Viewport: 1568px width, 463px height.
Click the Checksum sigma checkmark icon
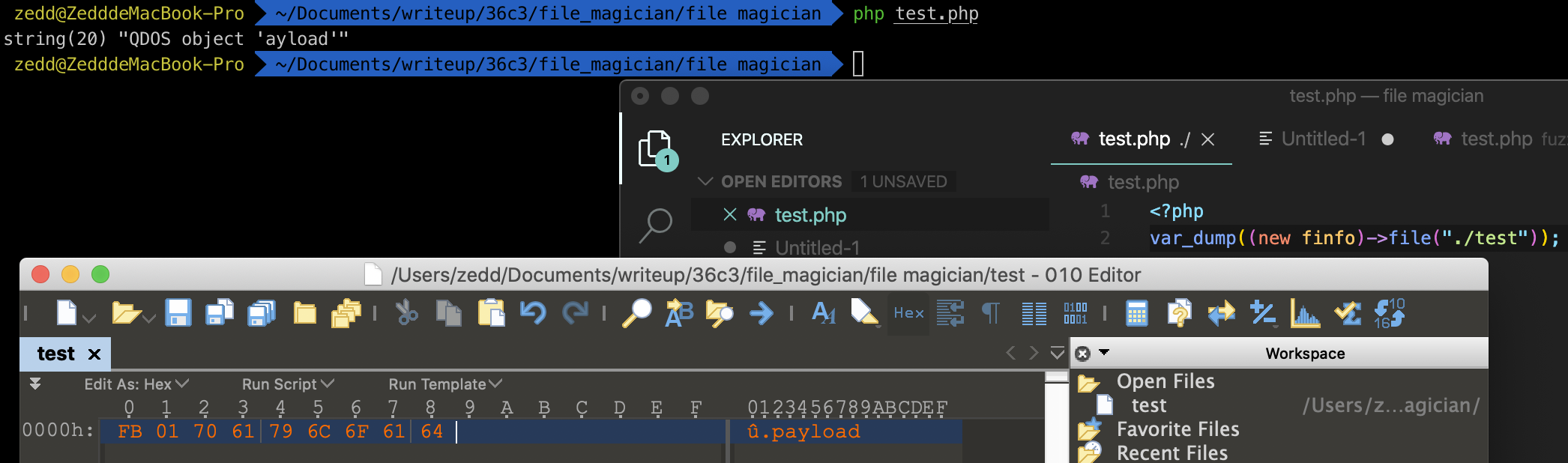1347,312
